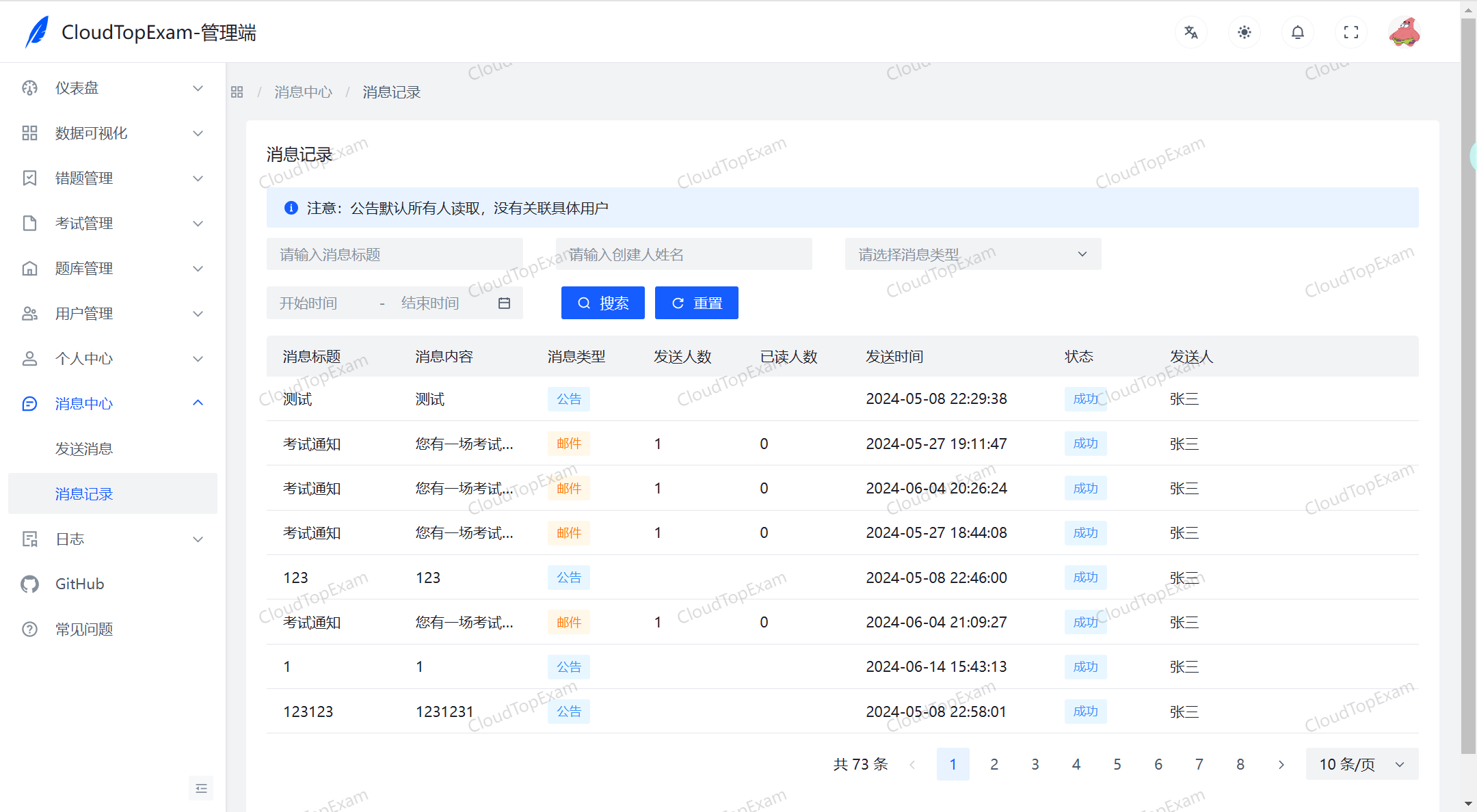Enter fullscreen via the expand icon
Screen dimensions: 1477x812
1350,32
